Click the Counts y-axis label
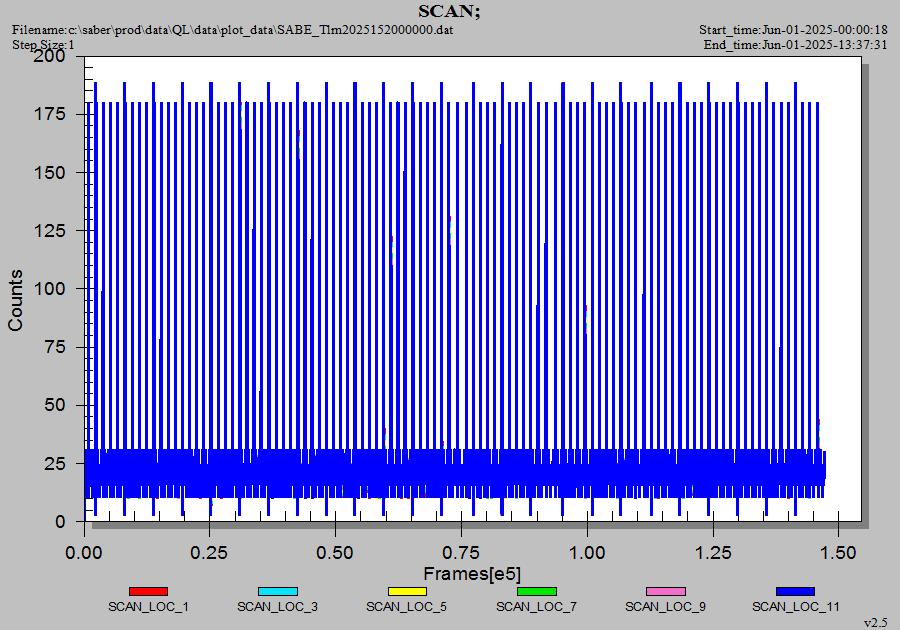Image resolution: width=900 pixels, height=630 pixels. point(15,300)
